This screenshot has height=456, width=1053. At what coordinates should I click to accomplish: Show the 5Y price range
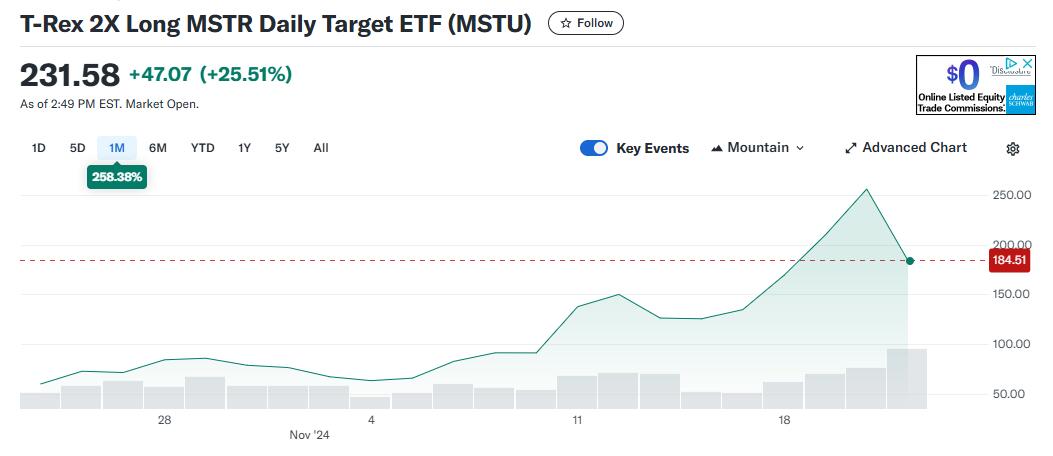point(282,148)
